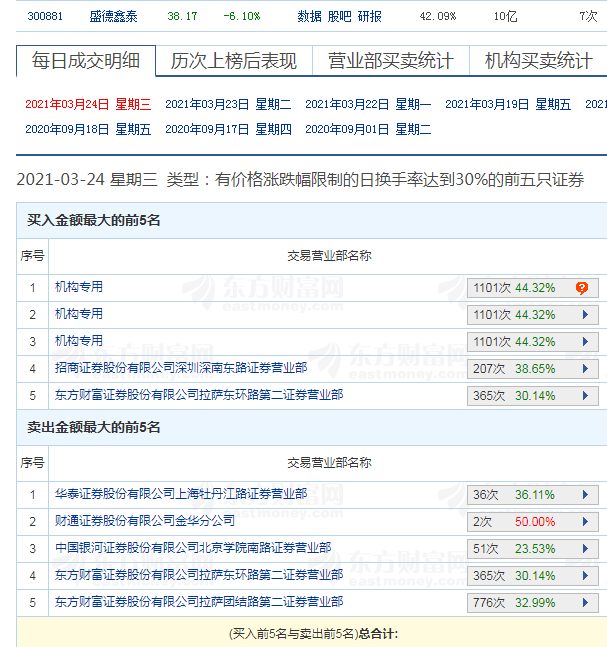Open first 机构专用 in buy list
Screen dimensions: 607x647
tap(79, 286)
